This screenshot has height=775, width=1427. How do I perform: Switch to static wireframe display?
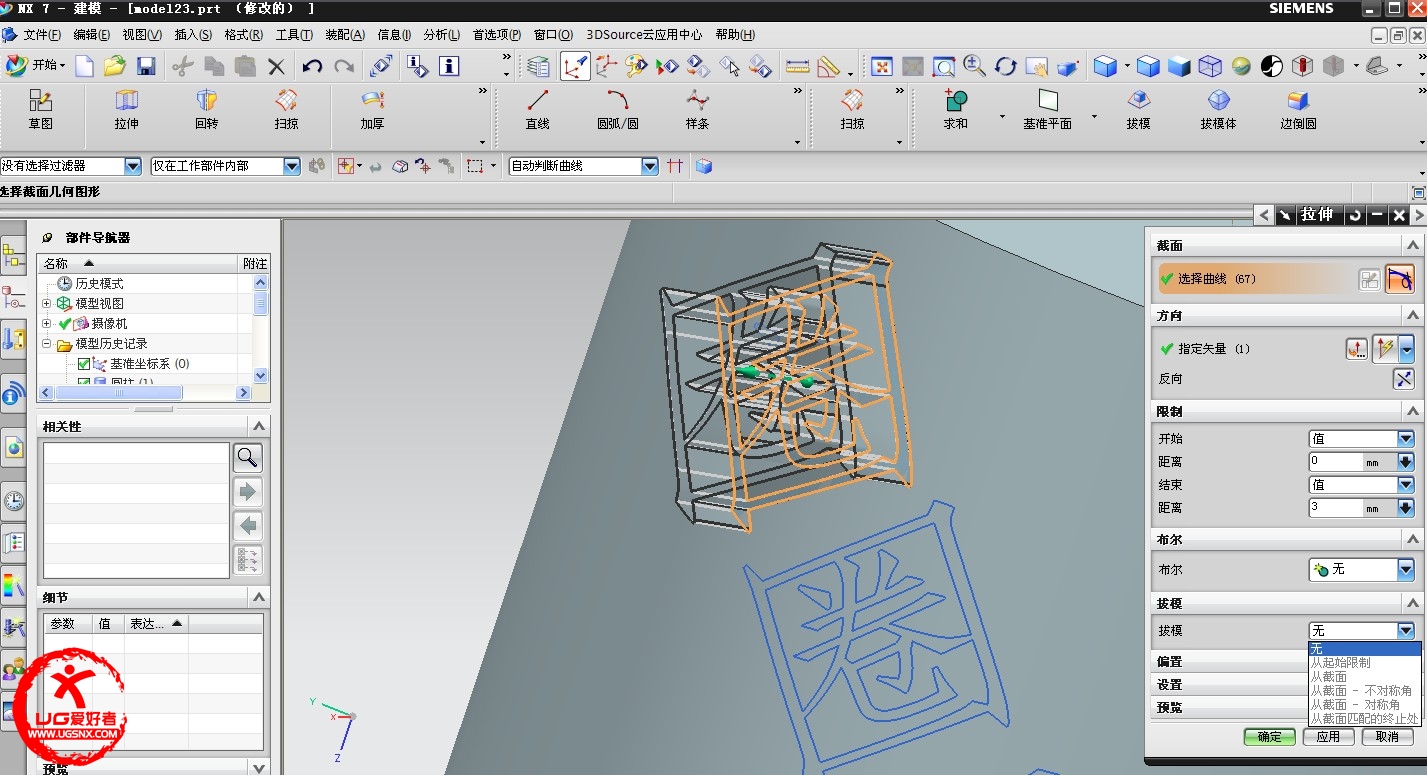[1210, 66]
